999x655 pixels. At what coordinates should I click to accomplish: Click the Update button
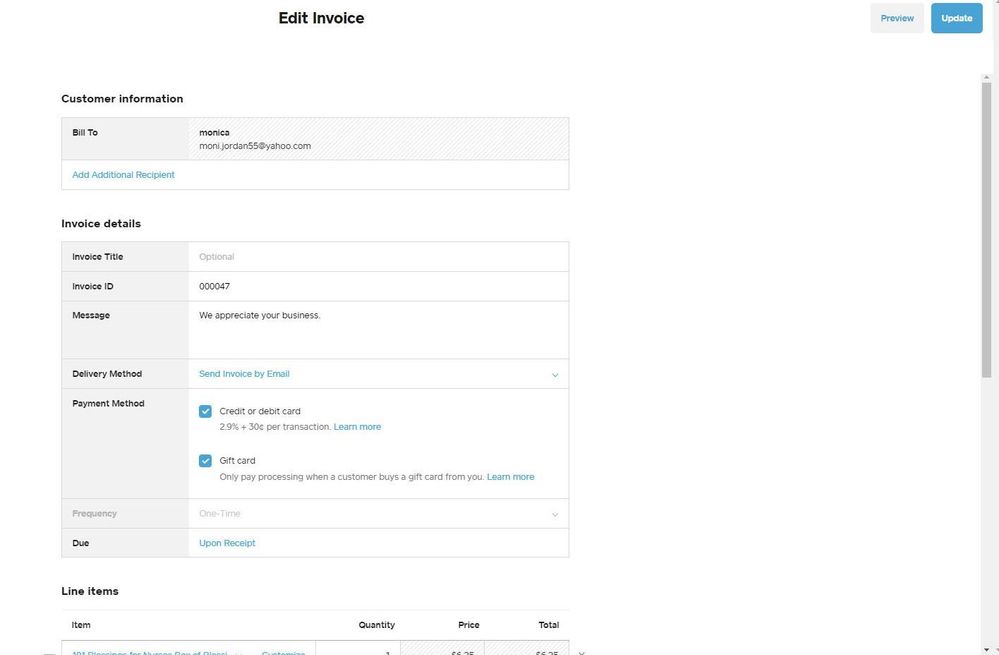(956, 18)
